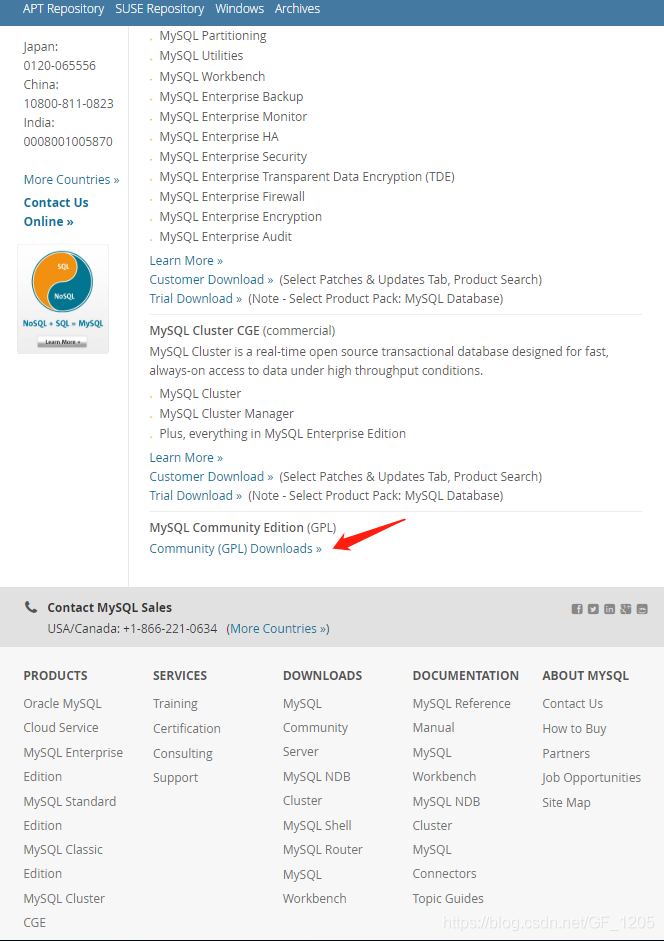664x941 pixels.
Task: Click the Contact MySQL Sales heading
Action: (x=109, y=607)
